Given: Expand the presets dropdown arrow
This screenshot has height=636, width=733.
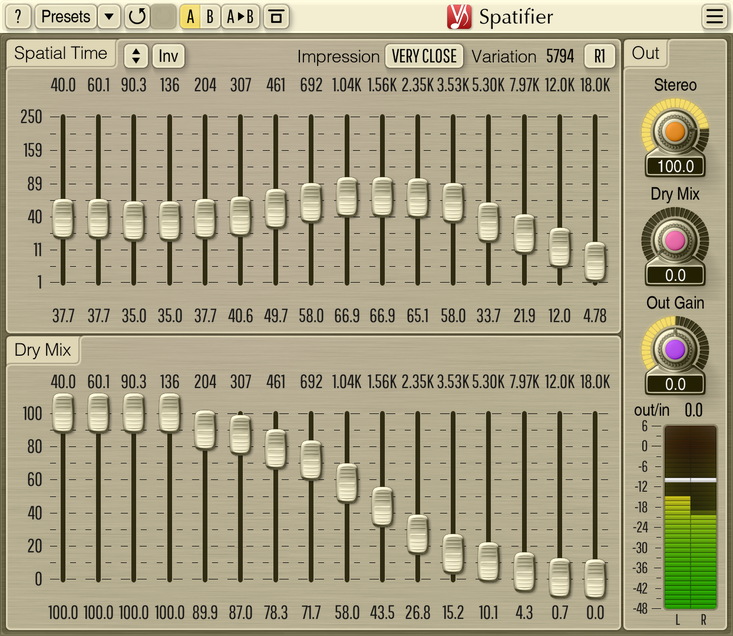Looking at the screenshot, I should [109, 17].
